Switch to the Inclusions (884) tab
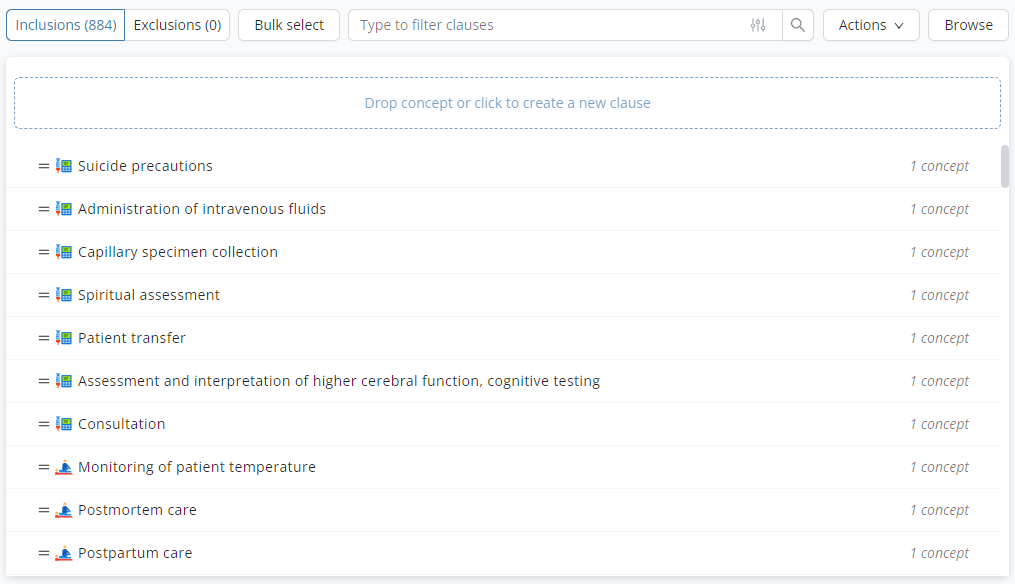1015x584 pixels. tap(66, 25)
